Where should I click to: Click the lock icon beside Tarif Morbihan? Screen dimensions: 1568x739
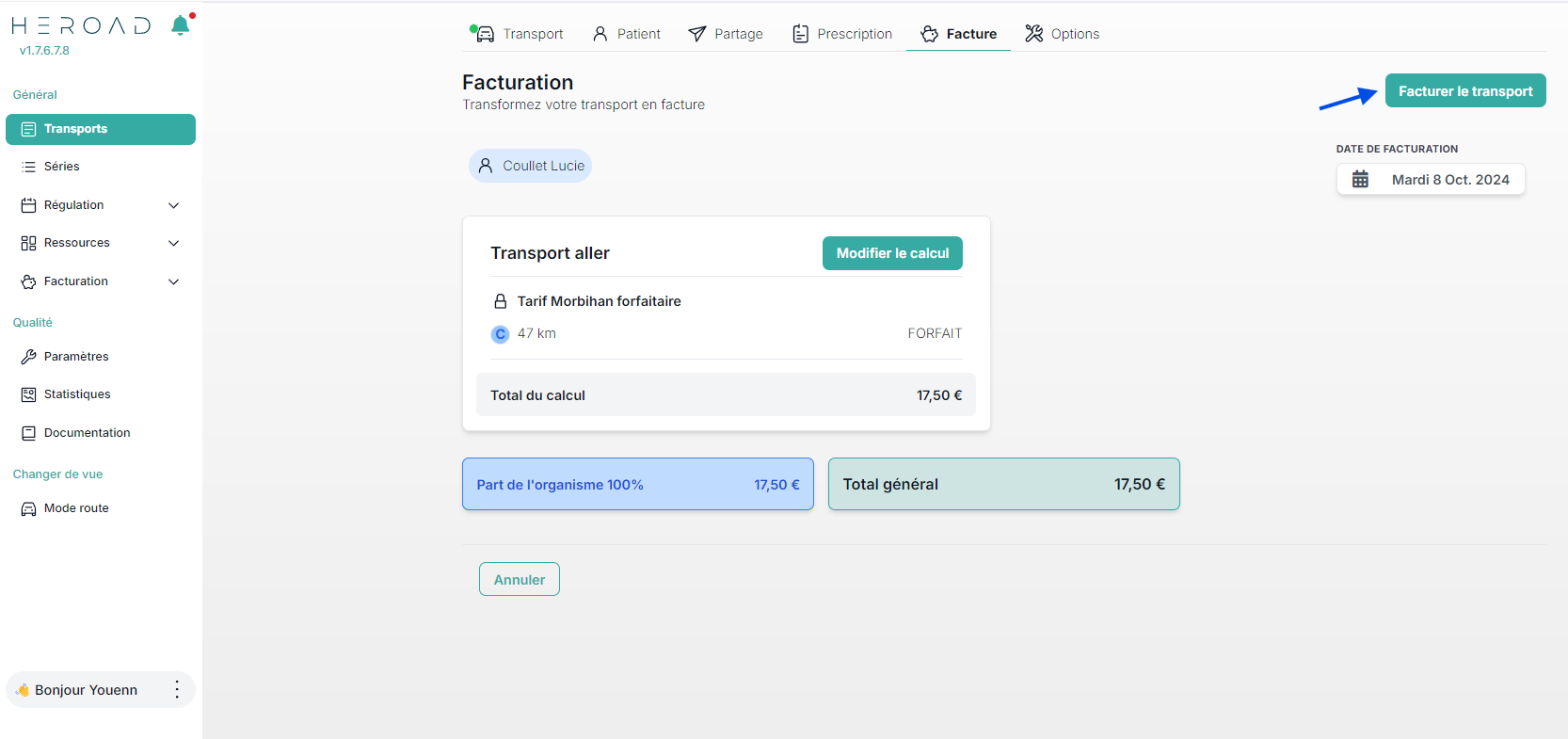coord(501,301)
